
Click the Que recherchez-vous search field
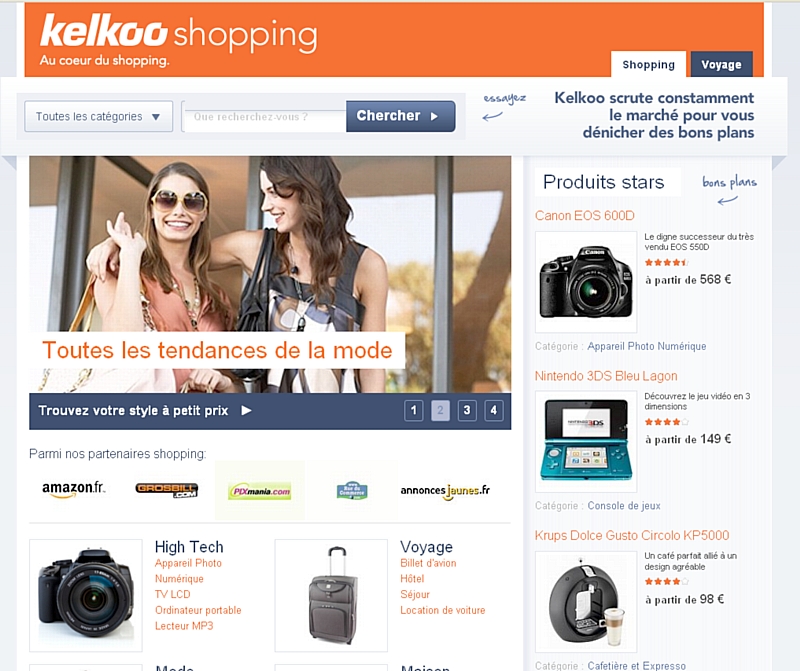264,117
